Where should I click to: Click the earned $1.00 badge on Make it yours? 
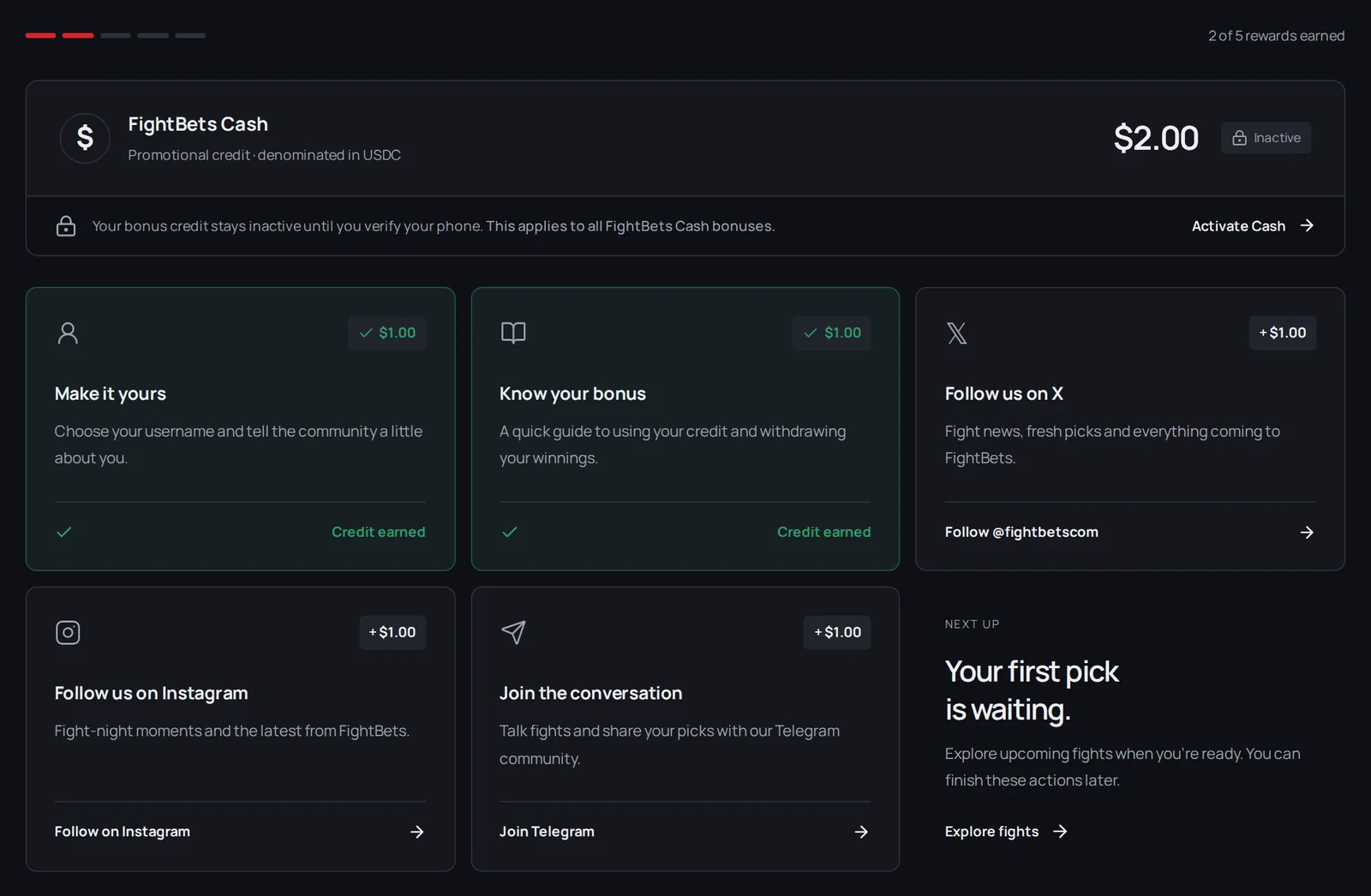pyautogui.click(x=387, y=333)
